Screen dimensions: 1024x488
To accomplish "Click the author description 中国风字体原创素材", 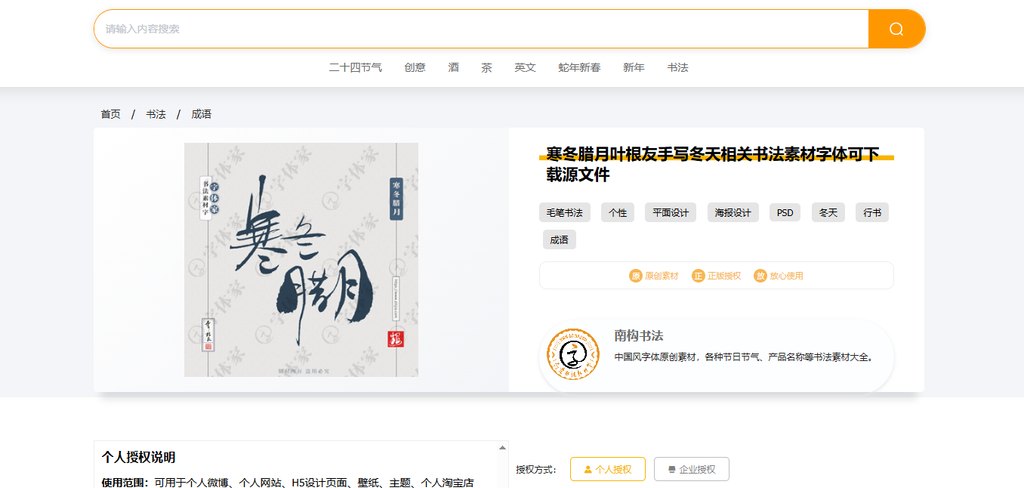I will (x=744, y=357).
